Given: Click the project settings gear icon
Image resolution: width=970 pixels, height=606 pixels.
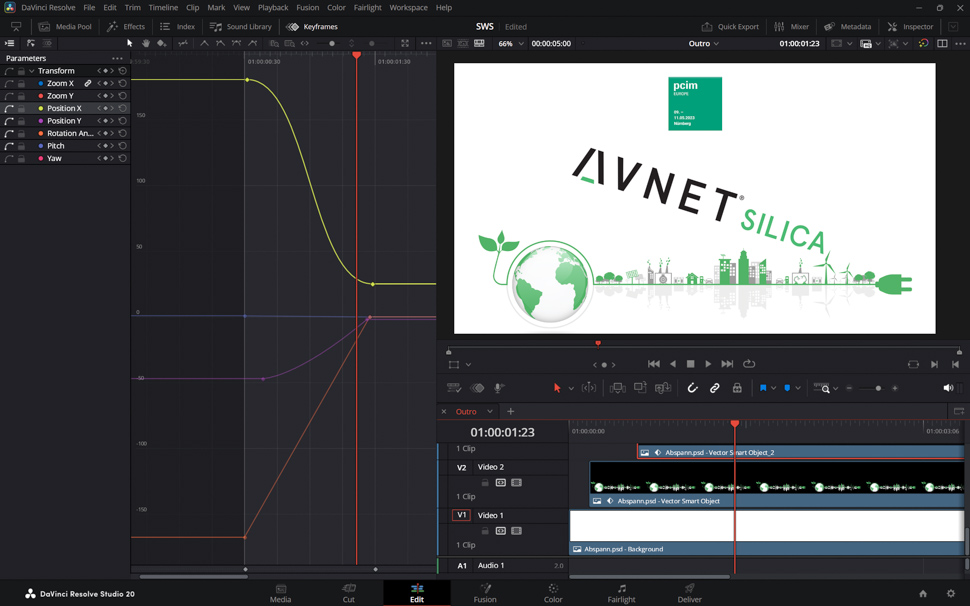Looking at the screenshot, I should pos(951,594).
